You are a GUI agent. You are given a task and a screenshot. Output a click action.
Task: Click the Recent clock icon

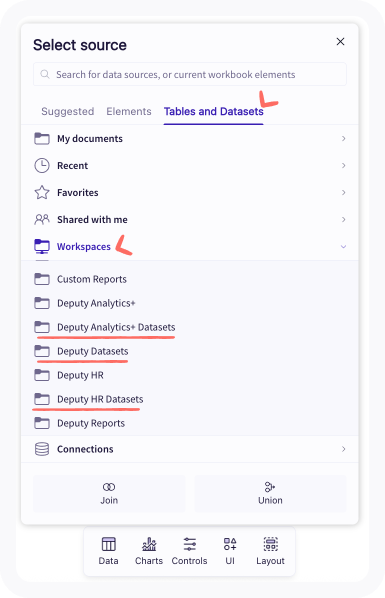coord(42,166)
